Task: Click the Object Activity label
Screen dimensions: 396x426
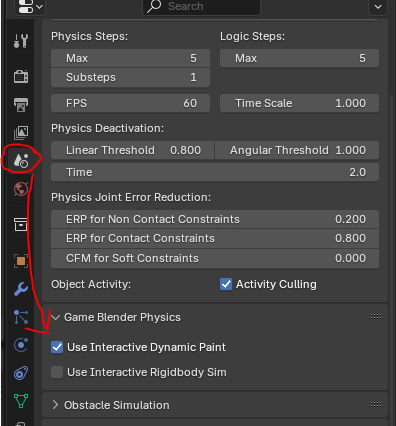Action: click(91, 284)
